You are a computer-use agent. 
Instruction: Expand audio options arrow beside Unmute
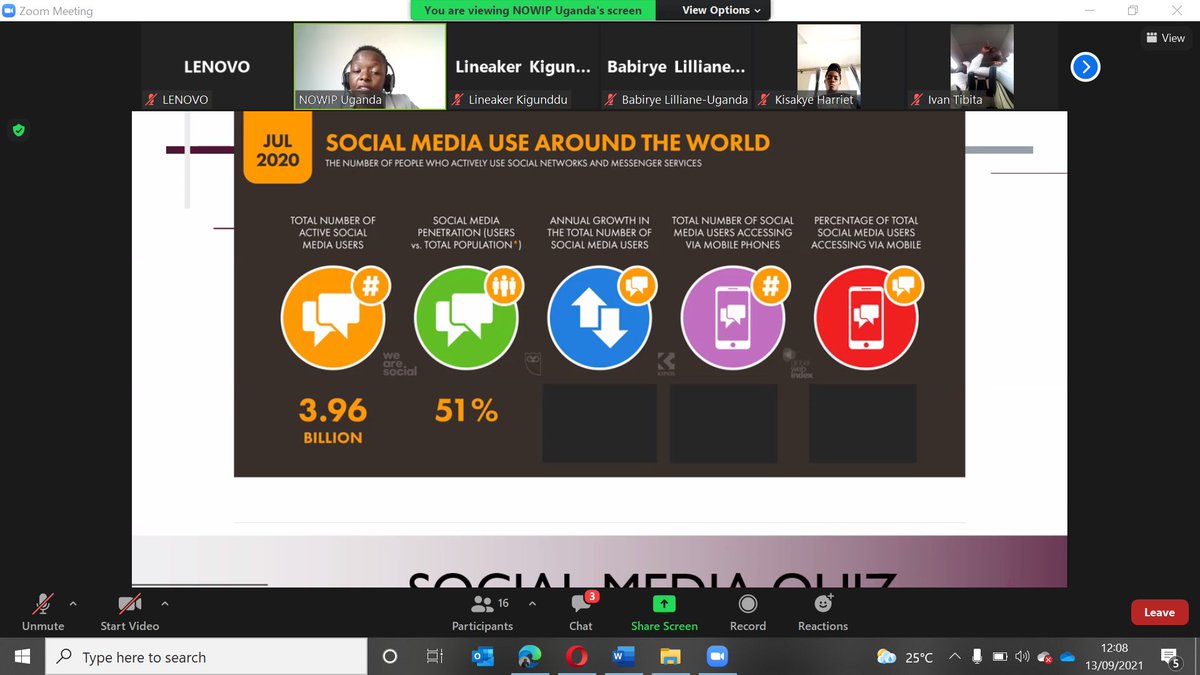(x=73, y=604)
